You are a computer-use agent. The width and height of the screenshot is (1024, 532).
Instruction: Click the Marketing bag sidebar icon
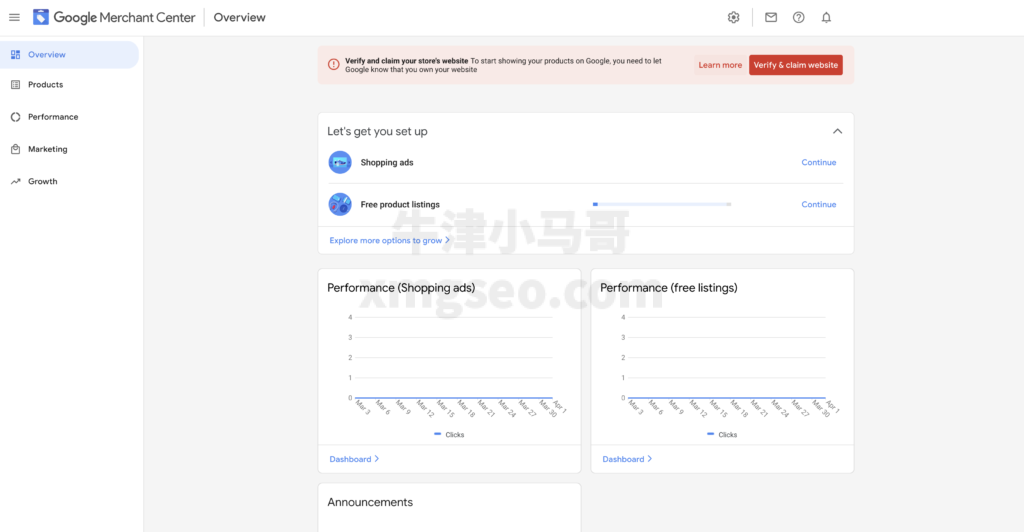pyautogui.click(x=16, y=149)
